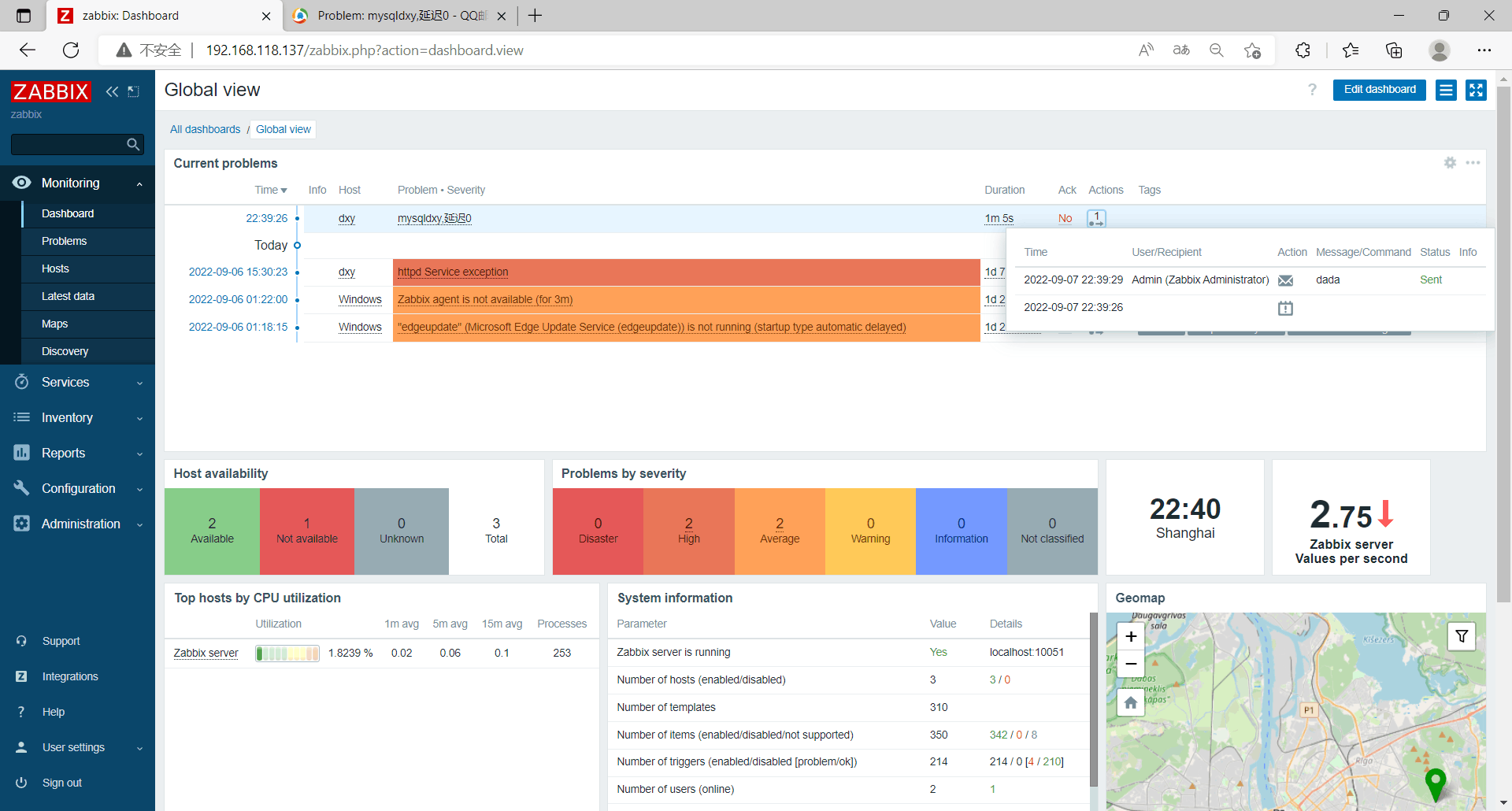Open the Maps menu item
Screen dimensions: 1512x811
(x=54, y=324)
